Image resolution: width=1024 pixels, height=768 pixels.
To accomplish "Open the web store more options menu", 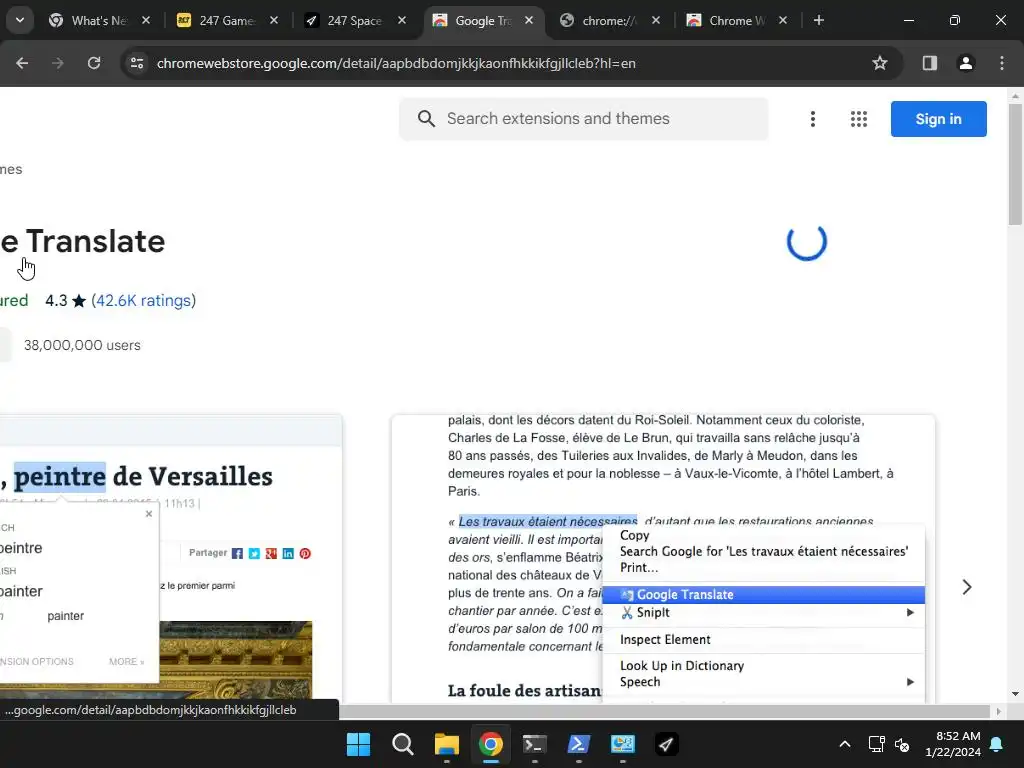I will pos(812,119).
